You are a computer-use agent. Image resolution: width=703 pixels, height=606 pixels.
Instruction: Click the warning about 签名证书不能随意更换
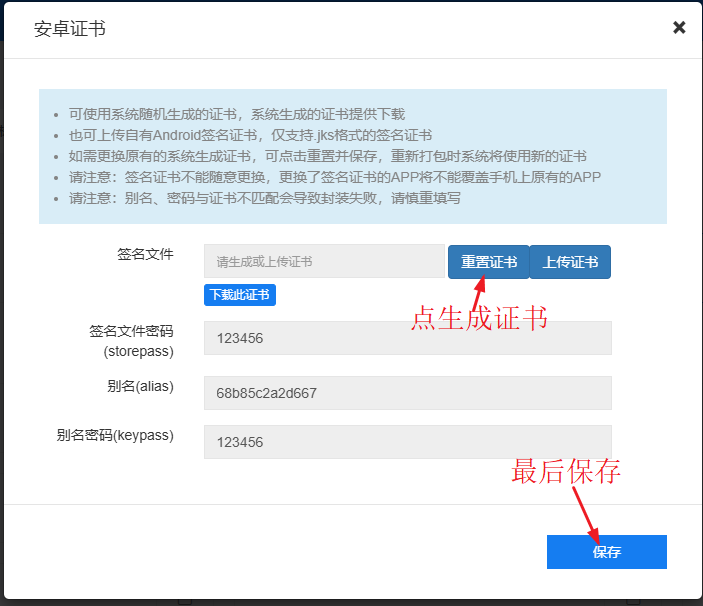click(334, 177)
